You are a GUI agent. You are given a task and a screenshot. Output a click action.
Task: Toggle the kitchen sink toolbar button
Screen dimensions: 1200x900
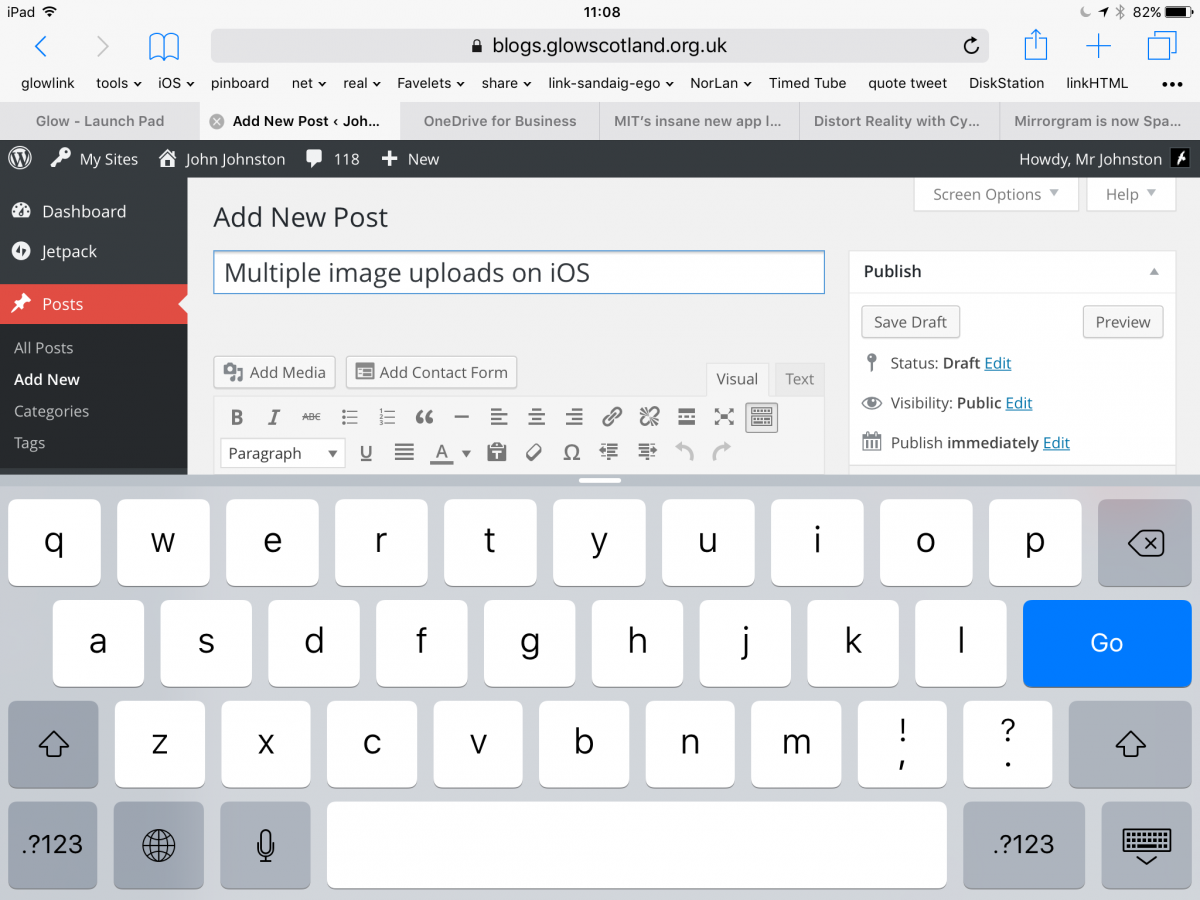761,417
